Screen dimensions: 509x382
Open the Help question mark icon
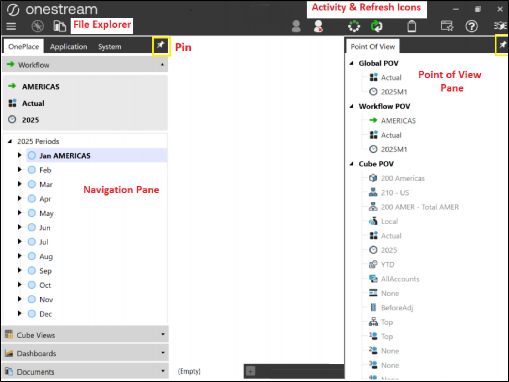[471, 26]
